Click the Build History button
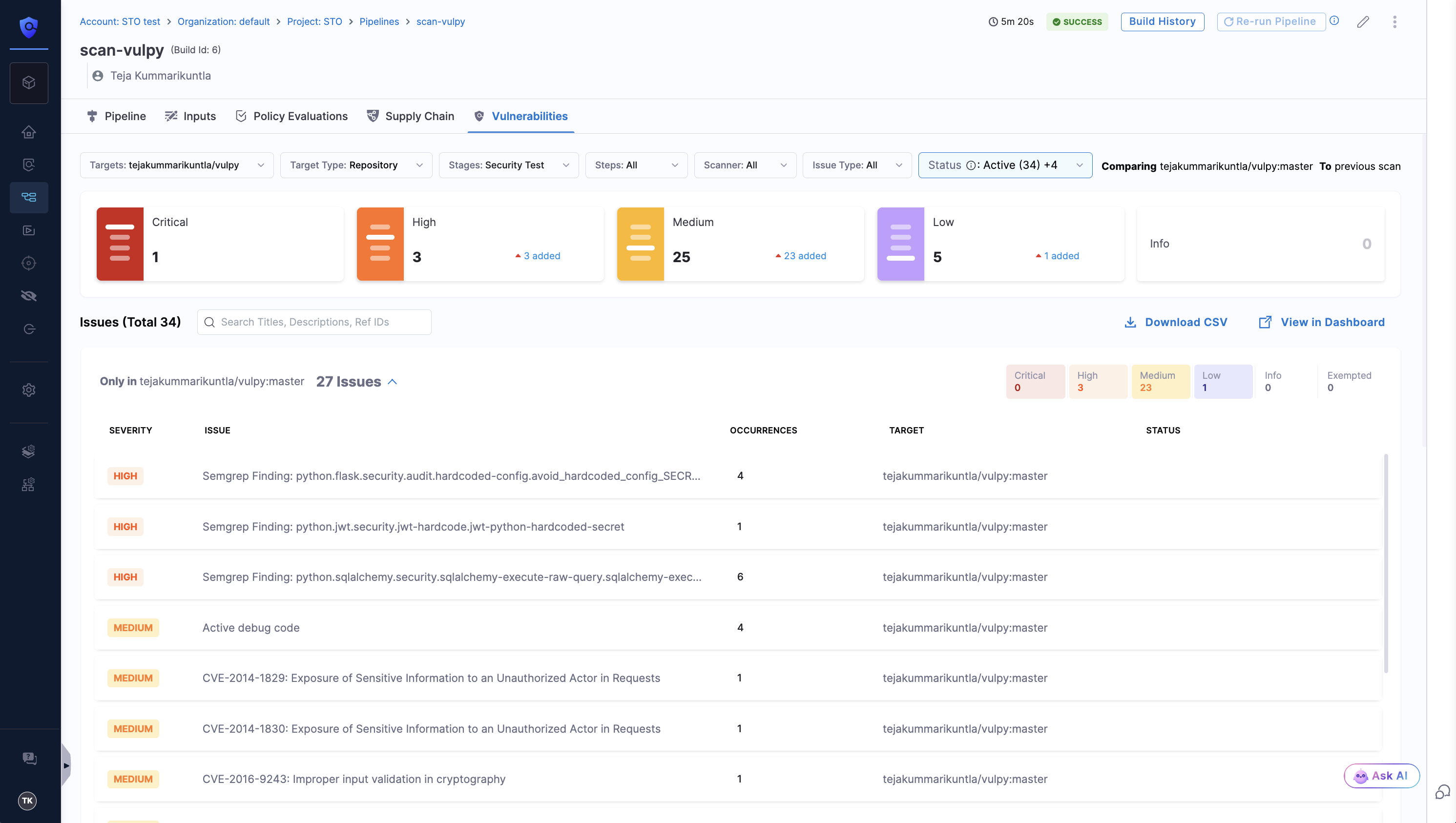This screenshot has height=823, width=1456. click(x=1162, y=21)
